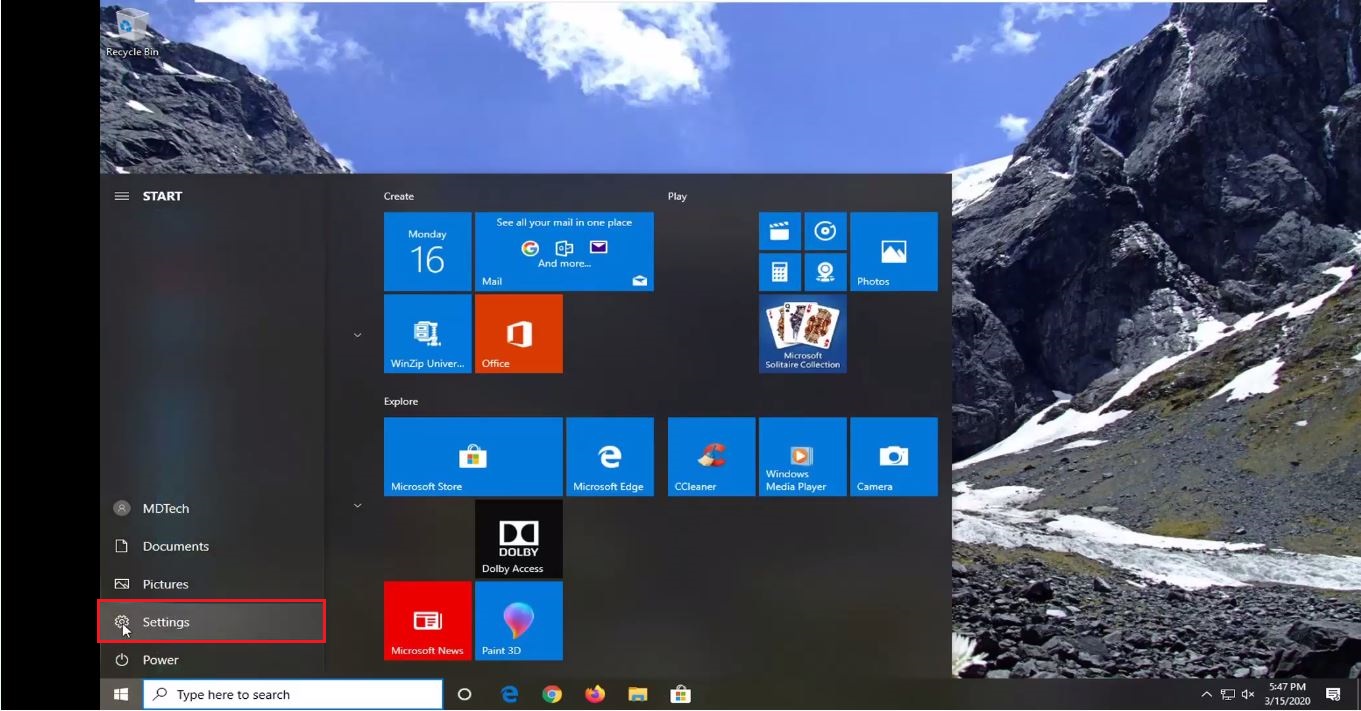Open the Microsoft News tile
The height and width of the screenshot is (711, 1361).
427,621
